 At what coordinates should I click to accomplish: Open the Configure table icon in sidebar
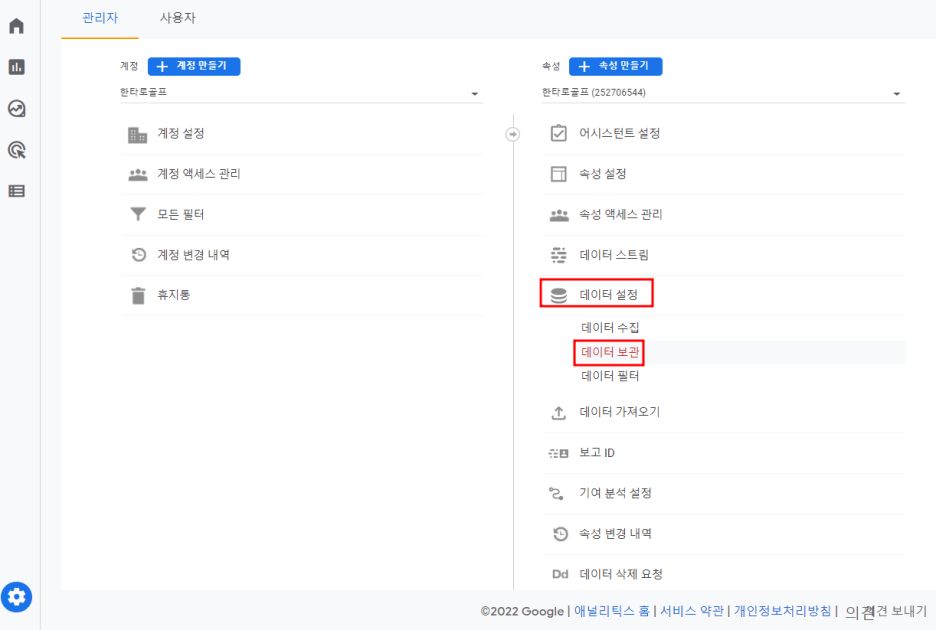17,191
